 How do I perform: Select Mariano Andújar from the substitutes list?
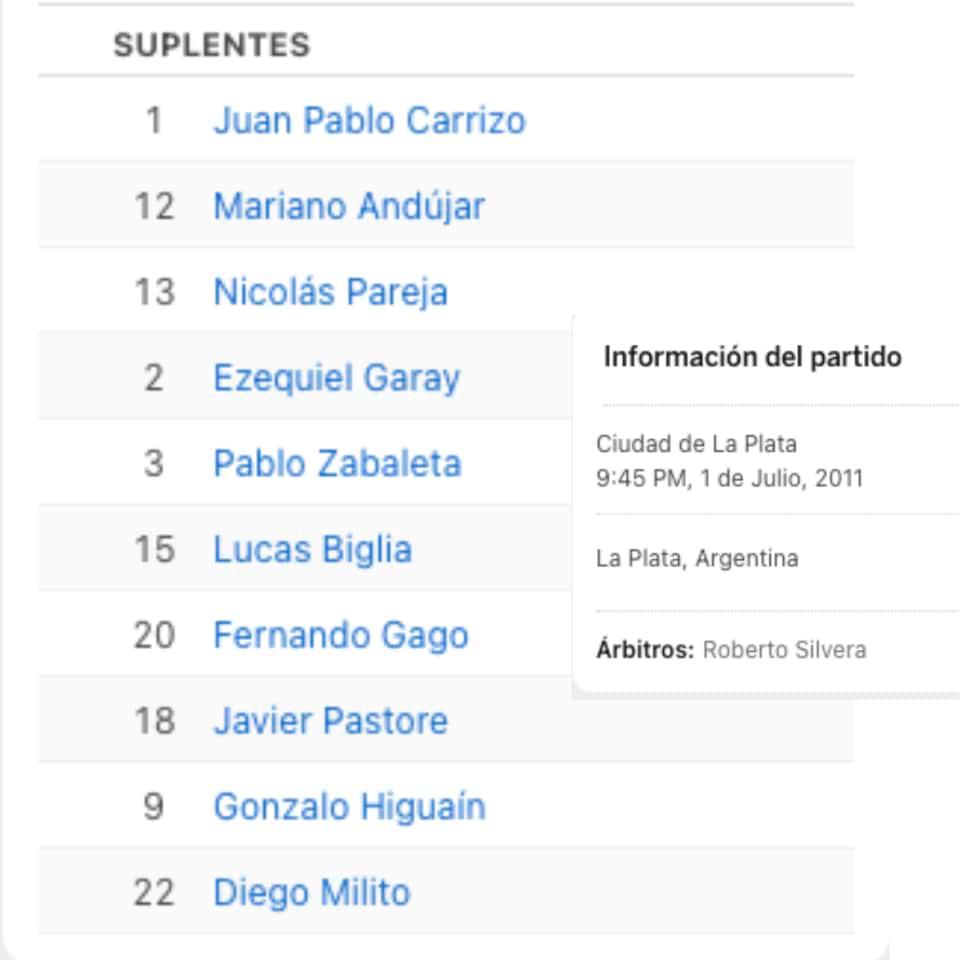348,207
